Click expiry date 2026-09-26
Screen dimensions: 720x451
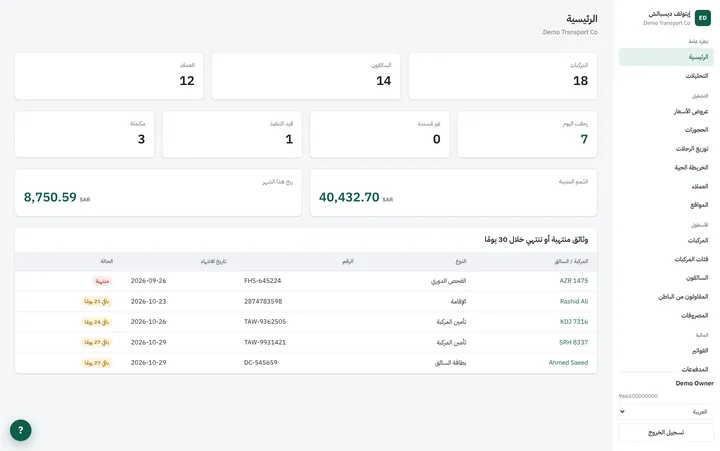click(x=148, y=281)
